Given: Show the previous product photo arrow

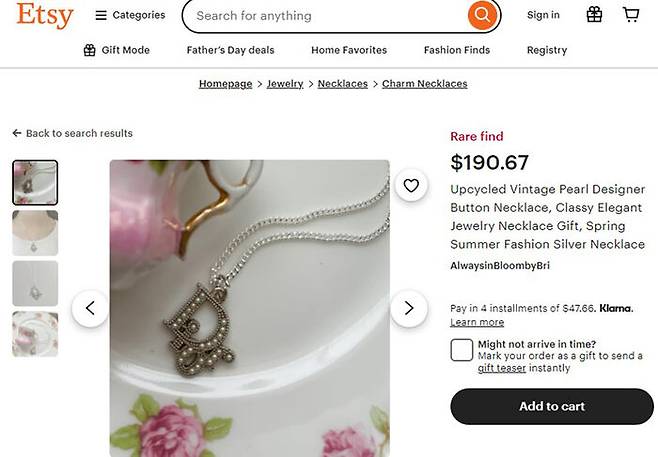Looking at the screenshot, I should click(x=90, y=308).
